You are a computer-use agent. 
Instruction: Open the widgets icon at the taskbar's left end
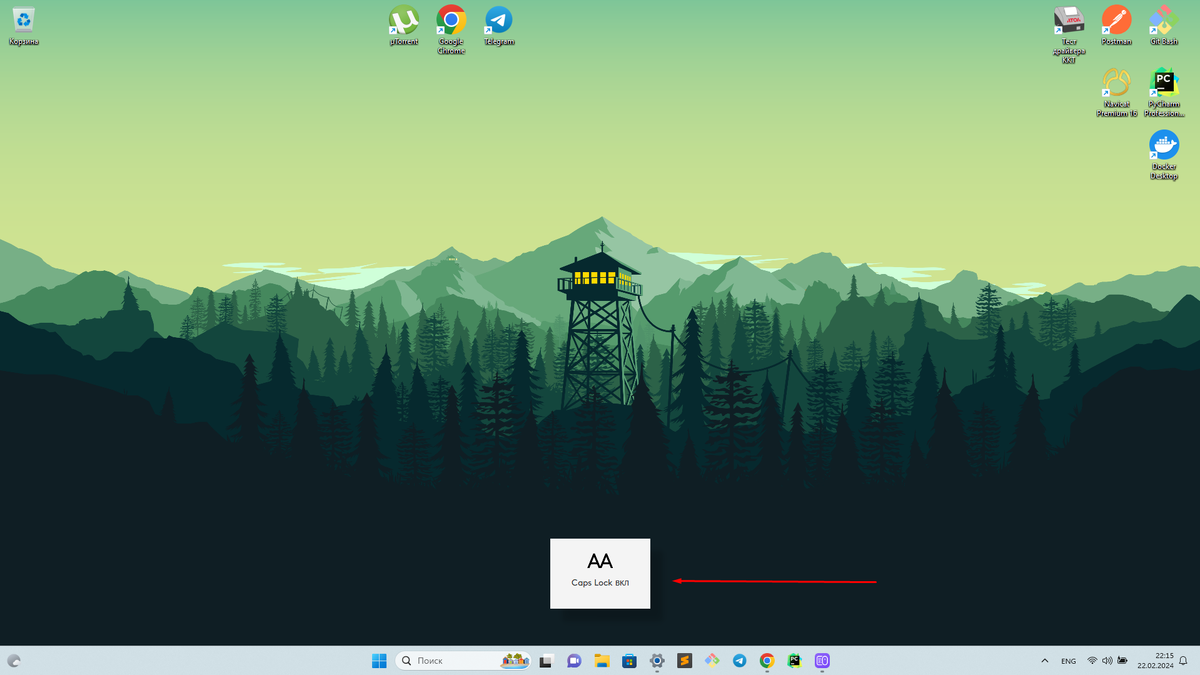click(14, 661)
